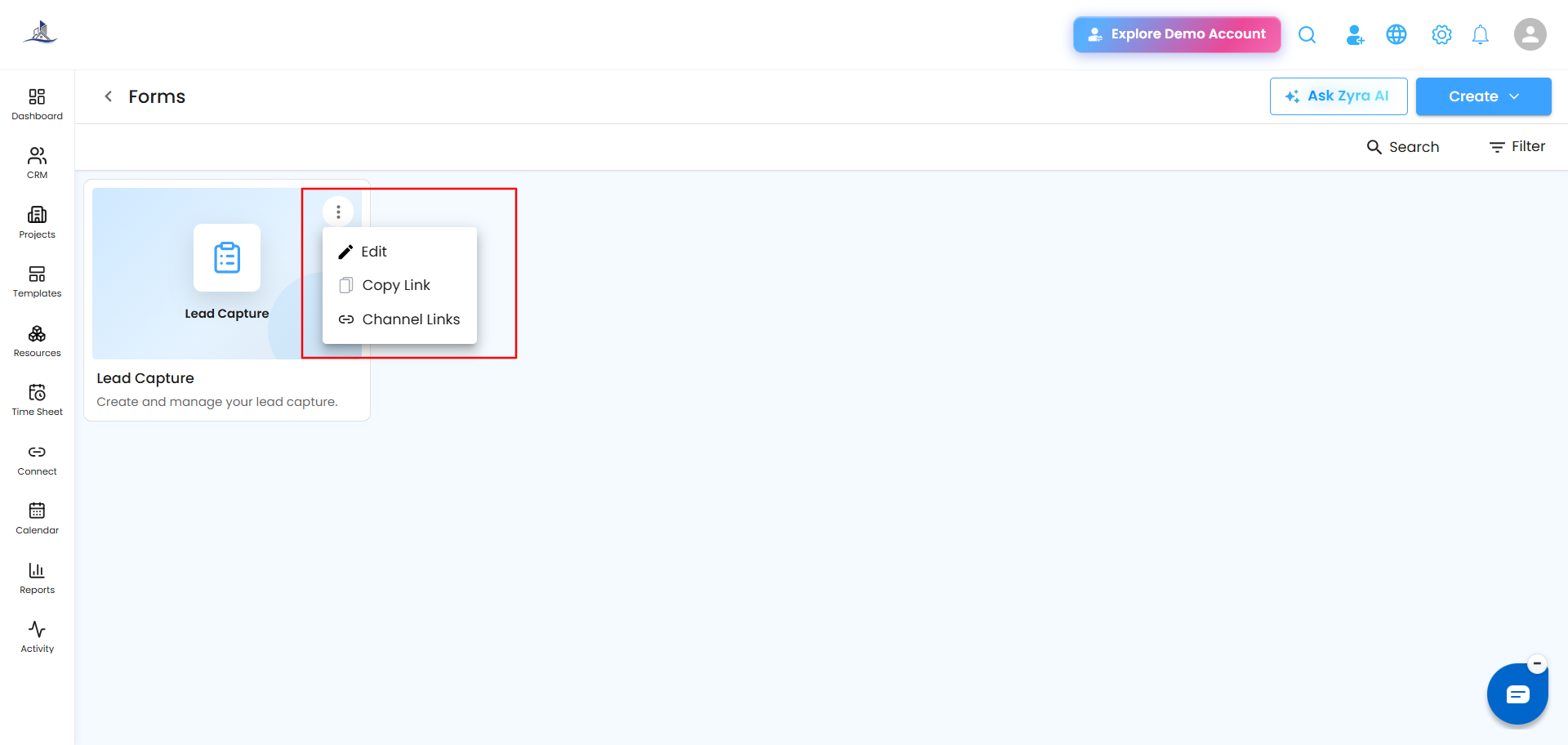The height and width of the screenshot is (745, 1568).
Task: Open the Templates section
Action: coord(37,282)
